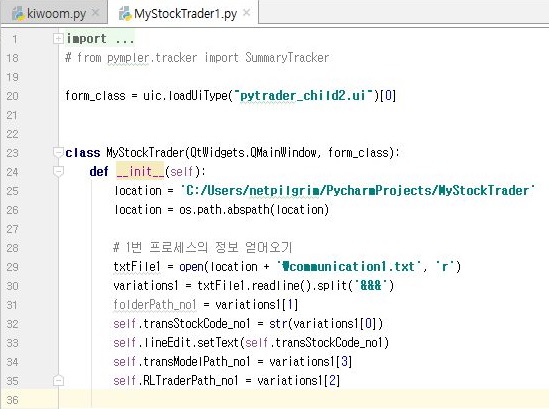Viewport: 549px width, 409px height.
Task: Expand the folded import block
Action: 58,39
